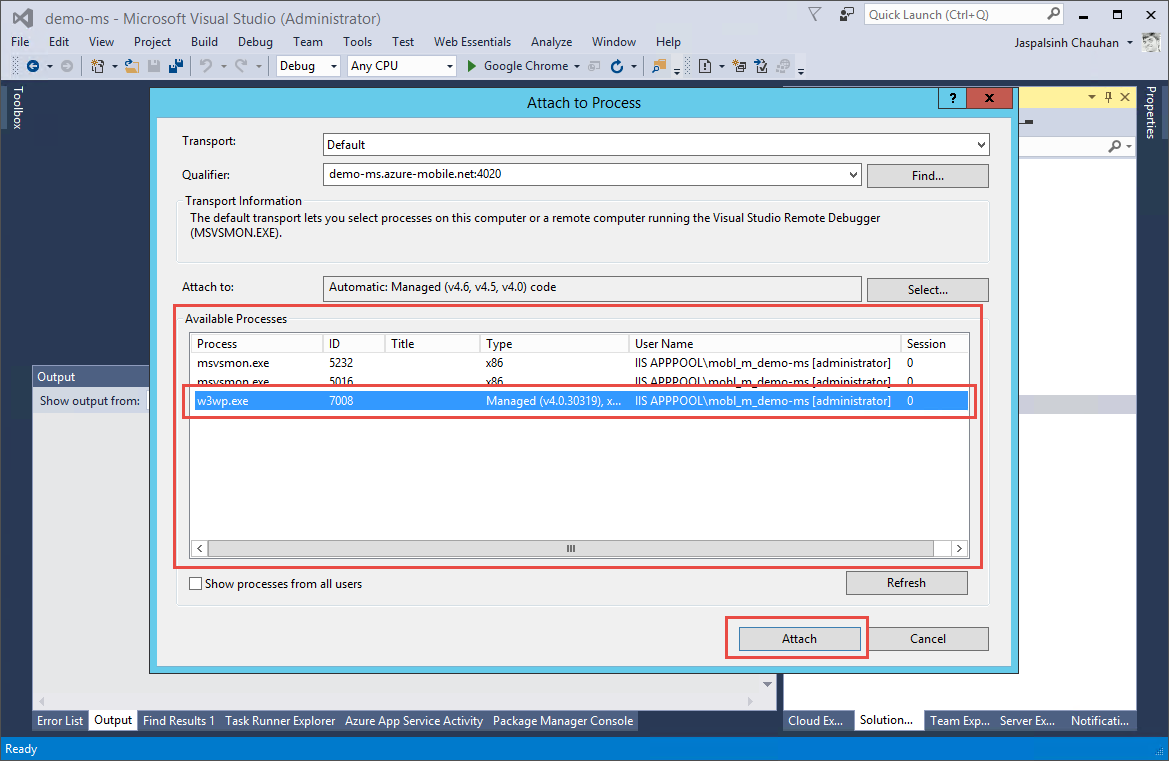Click the Refresh button

(x=906, y=583)
